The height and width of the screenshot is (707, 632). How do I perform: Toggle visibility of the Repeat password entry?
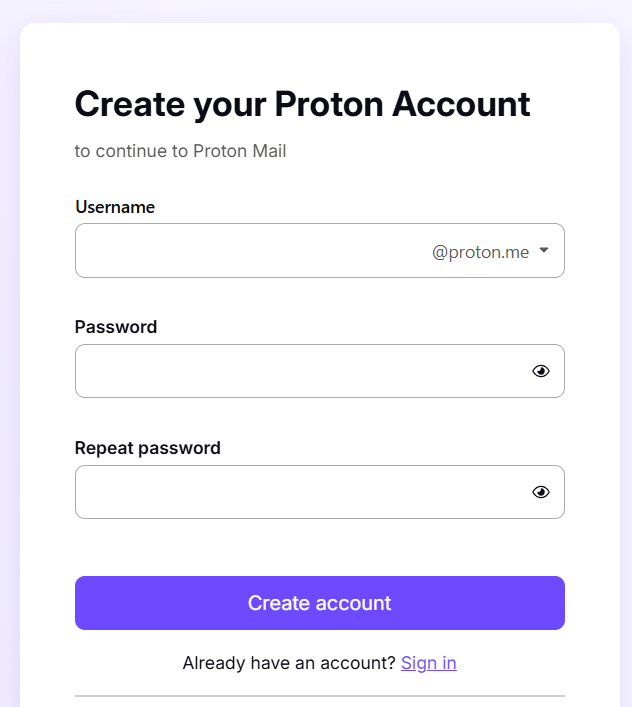541,492
